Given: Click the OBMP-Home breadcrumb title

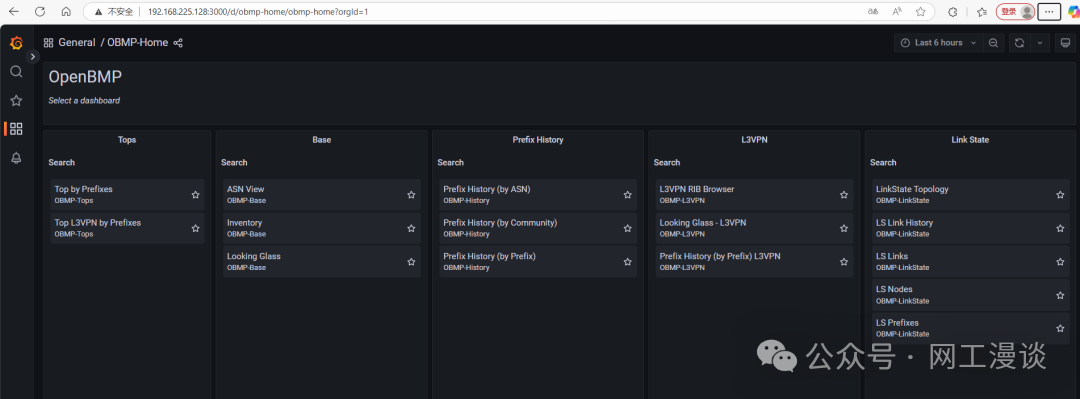Looking at the screenshot, I should coord(138,43).
